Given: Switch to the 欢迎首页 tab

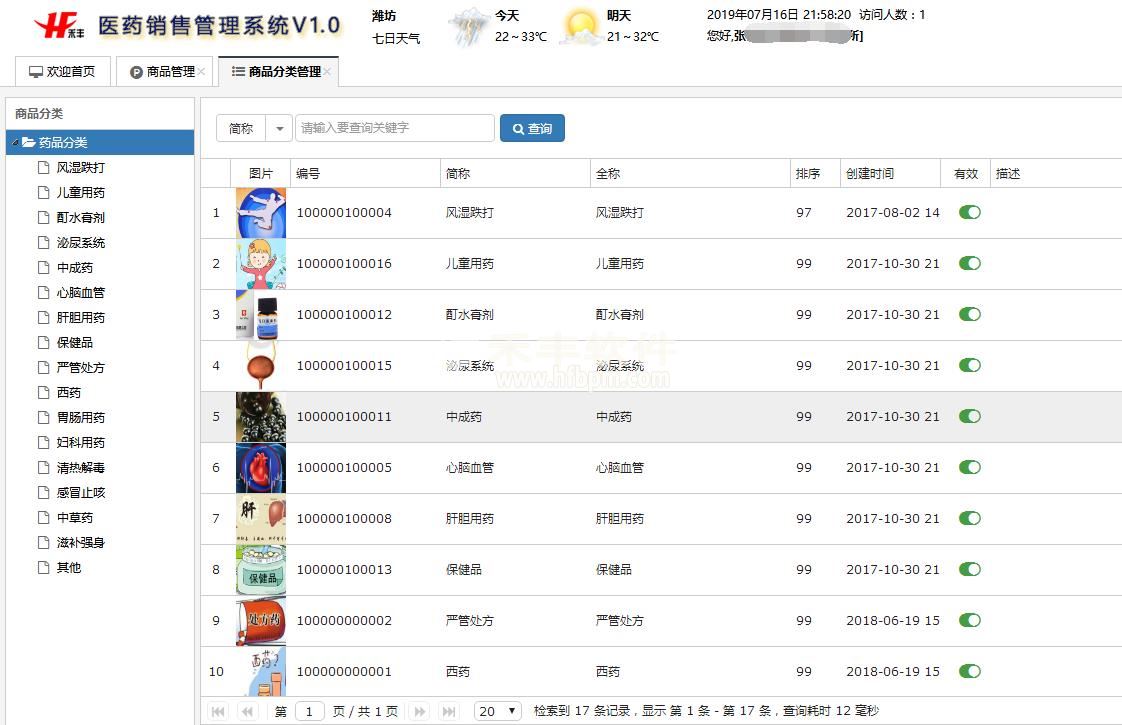Looking at the screenshot, I should pyautogui.click(x=62, y=72).
